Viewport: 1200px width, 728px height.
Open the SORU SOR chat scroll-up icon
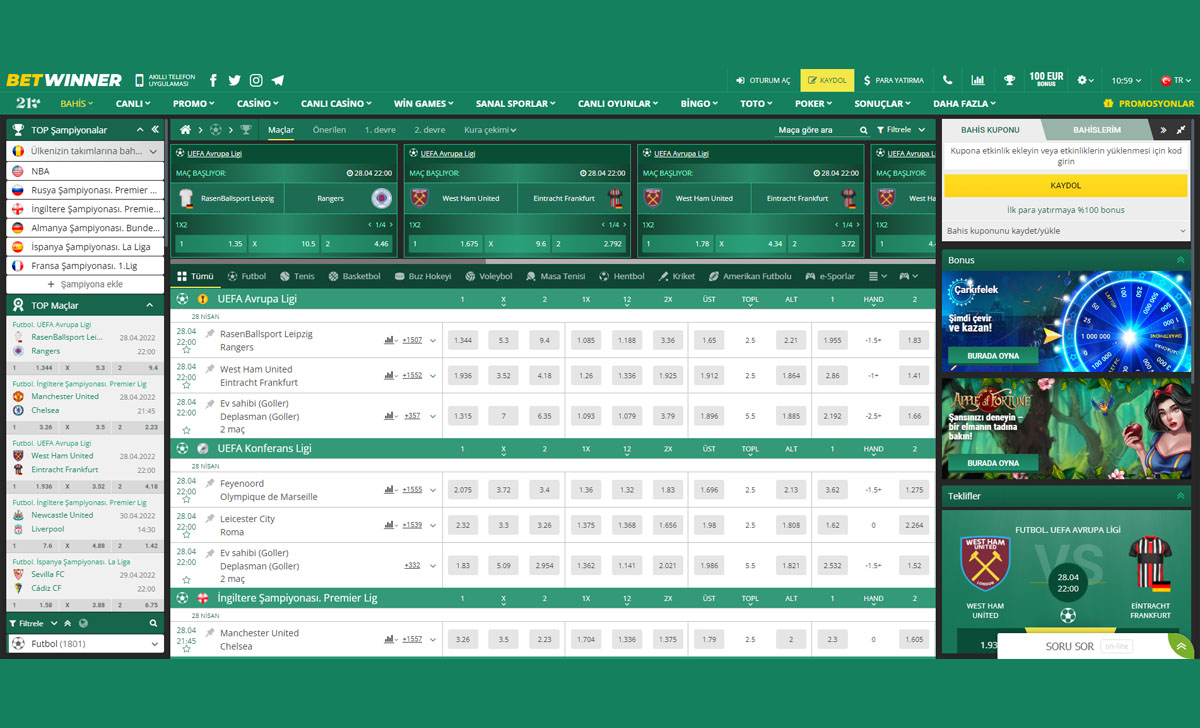[1182, 647]
